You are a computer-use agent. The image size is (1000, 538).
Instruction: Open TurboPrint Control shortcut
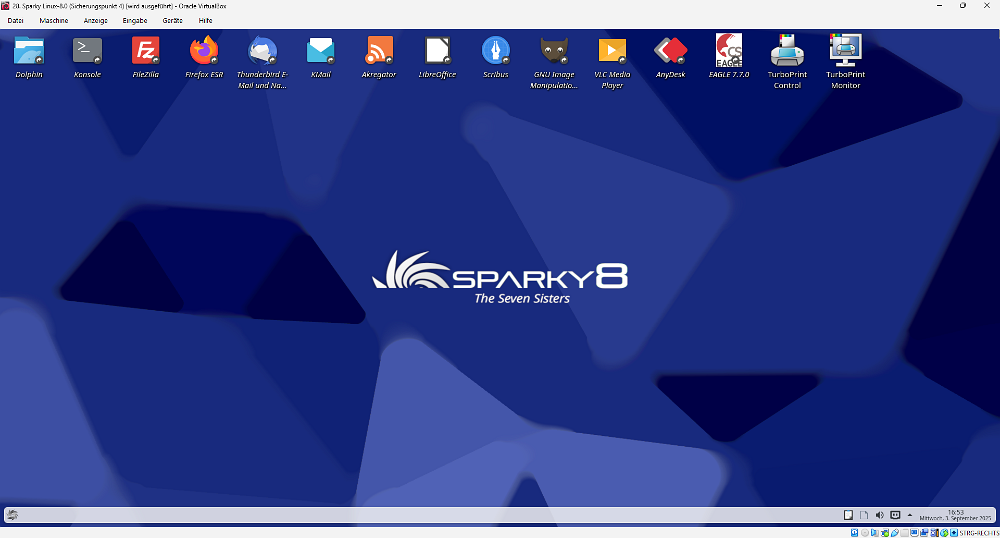787,51
